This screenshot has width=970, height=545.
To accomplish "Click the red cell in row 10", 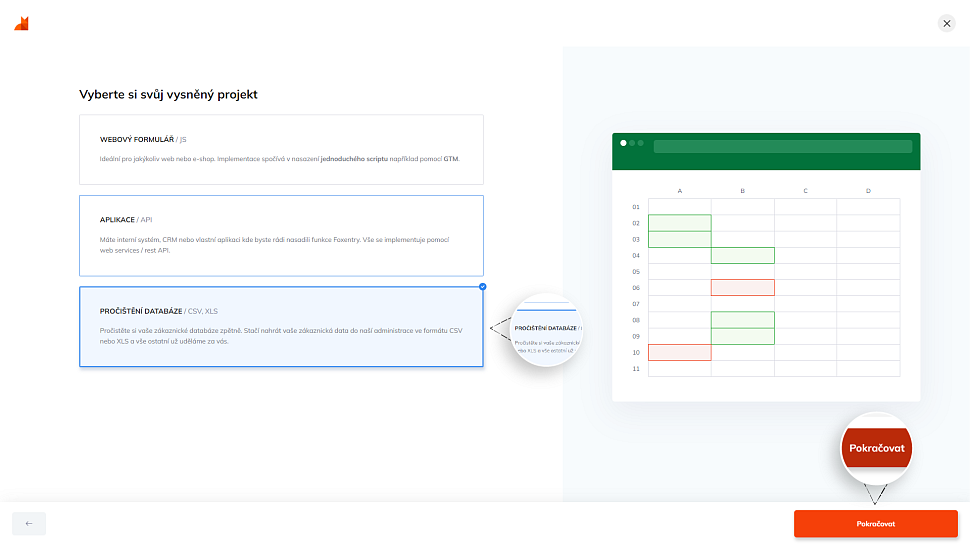I will coord(680,352).
